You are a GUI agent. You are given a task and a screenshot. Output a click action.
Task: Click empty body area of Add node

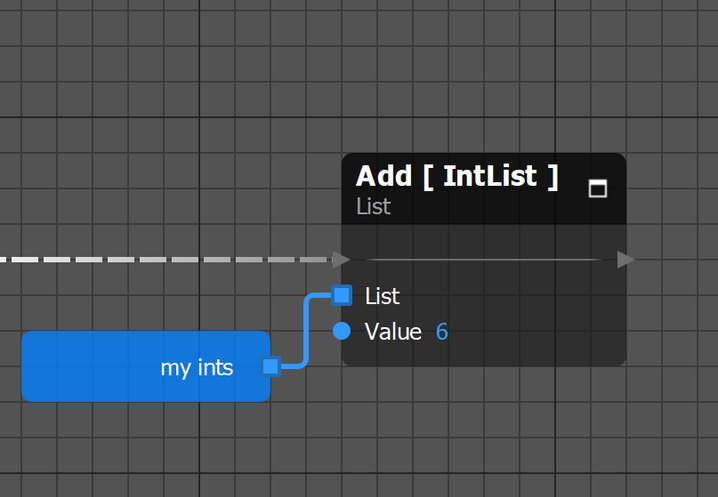click(x=527, y=321)
